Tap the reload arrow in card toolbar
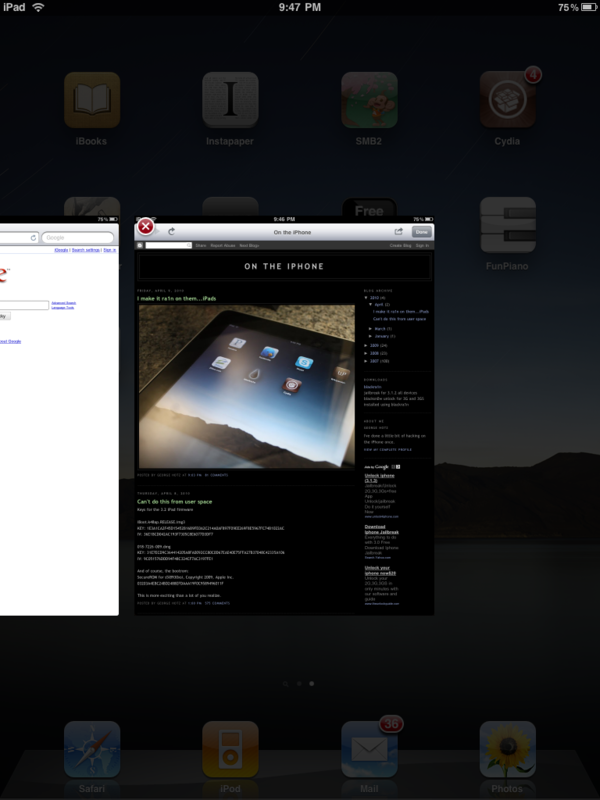The width and height of the screenshot is (600, 800). [171, 232]
